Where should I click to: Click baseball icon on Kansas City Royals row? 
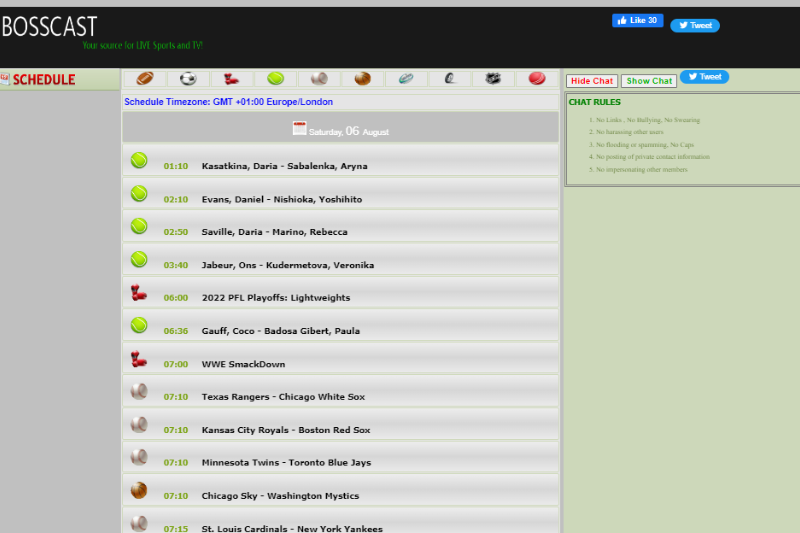pos(139,424)
